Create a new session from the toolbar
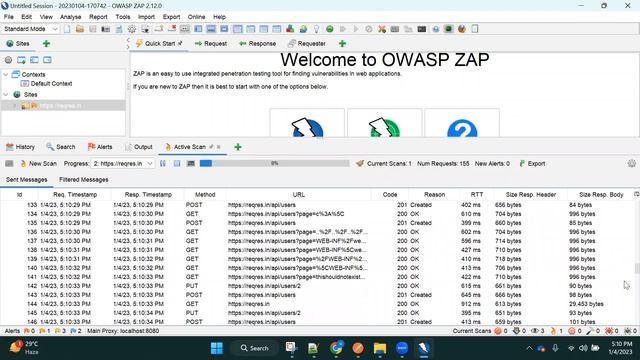The height and width of the screenshot is (360, 640). coord(67,29)
